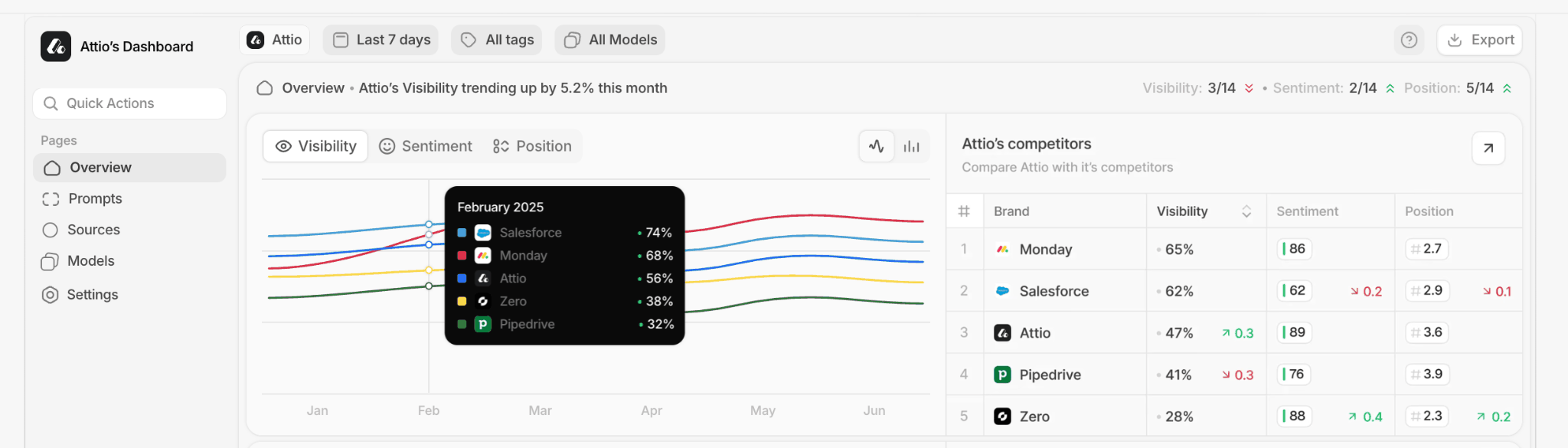Image resolution: width=1568 pixels, height=448 pixels.
Task: Sort table by Visibility column arrows
Action: coord(1246,211)
